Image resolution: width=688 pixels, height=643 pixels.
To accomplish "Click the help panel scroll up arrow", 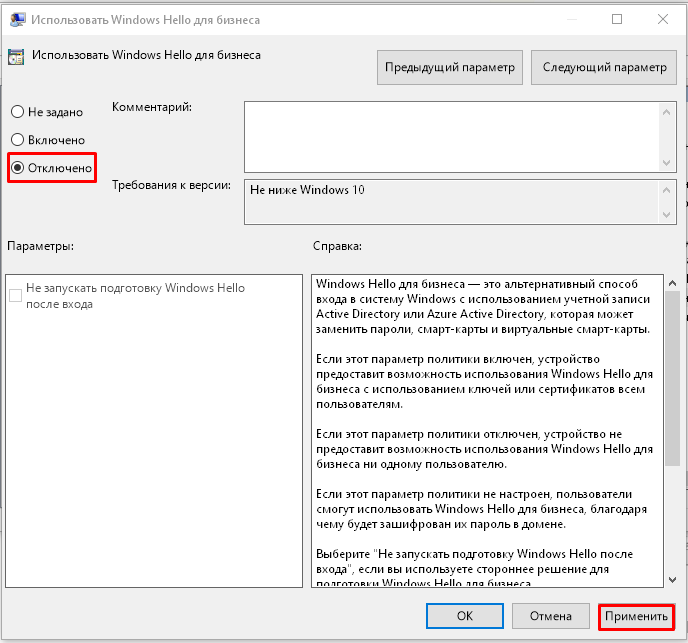I will (x=672, y=284).
